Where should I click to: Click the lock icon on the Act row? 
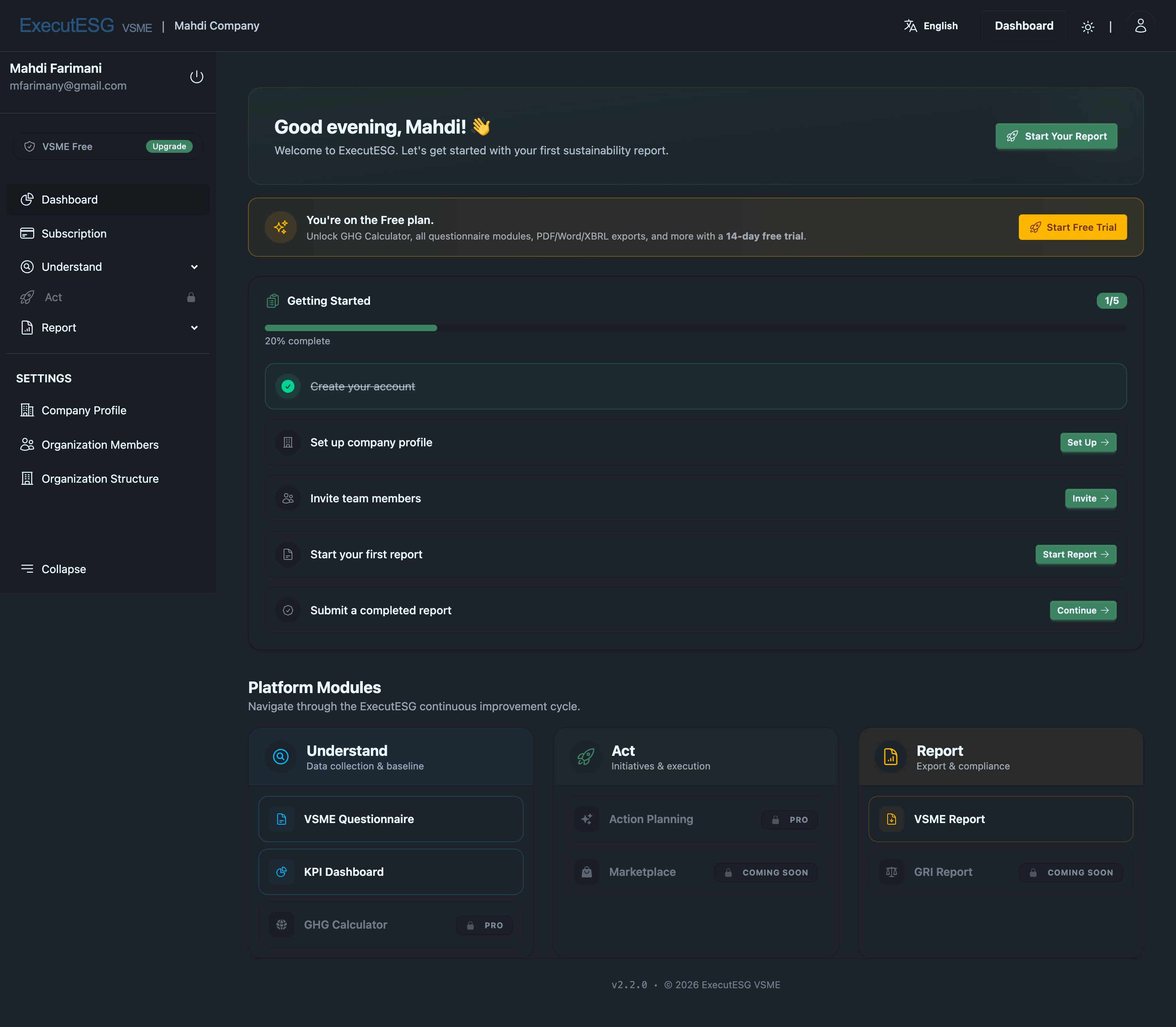coord(192,297)
